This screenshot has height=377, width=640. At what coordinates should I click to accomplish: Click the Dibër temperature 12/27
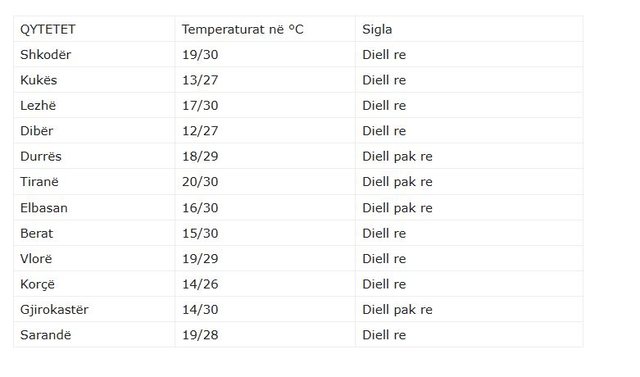[200, 131]
